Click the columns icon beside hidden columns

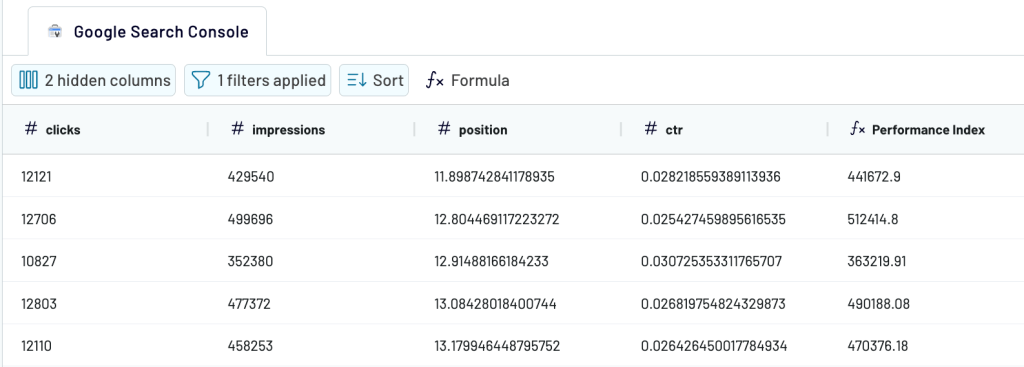[28, 80]
